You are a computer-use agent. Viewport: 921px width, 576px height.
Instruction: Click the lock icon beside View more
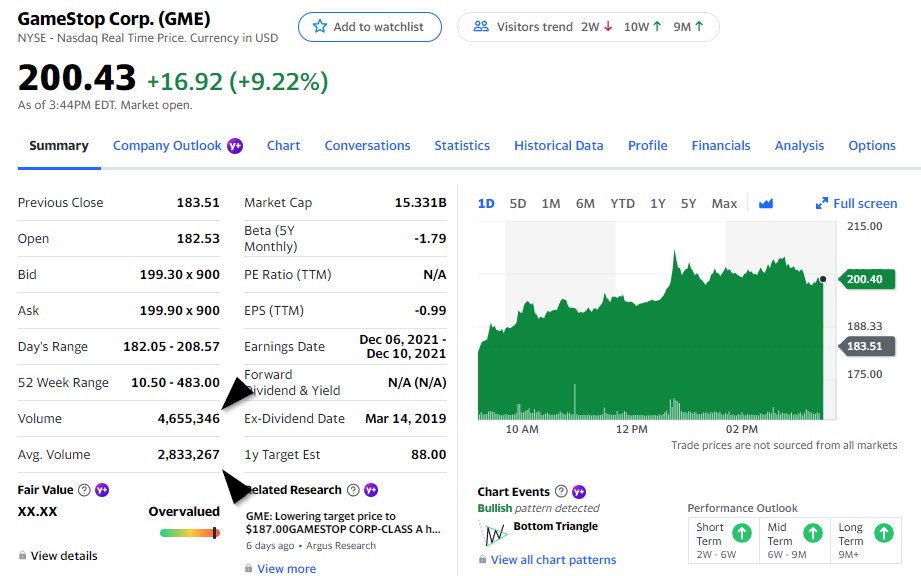(248, 568)
